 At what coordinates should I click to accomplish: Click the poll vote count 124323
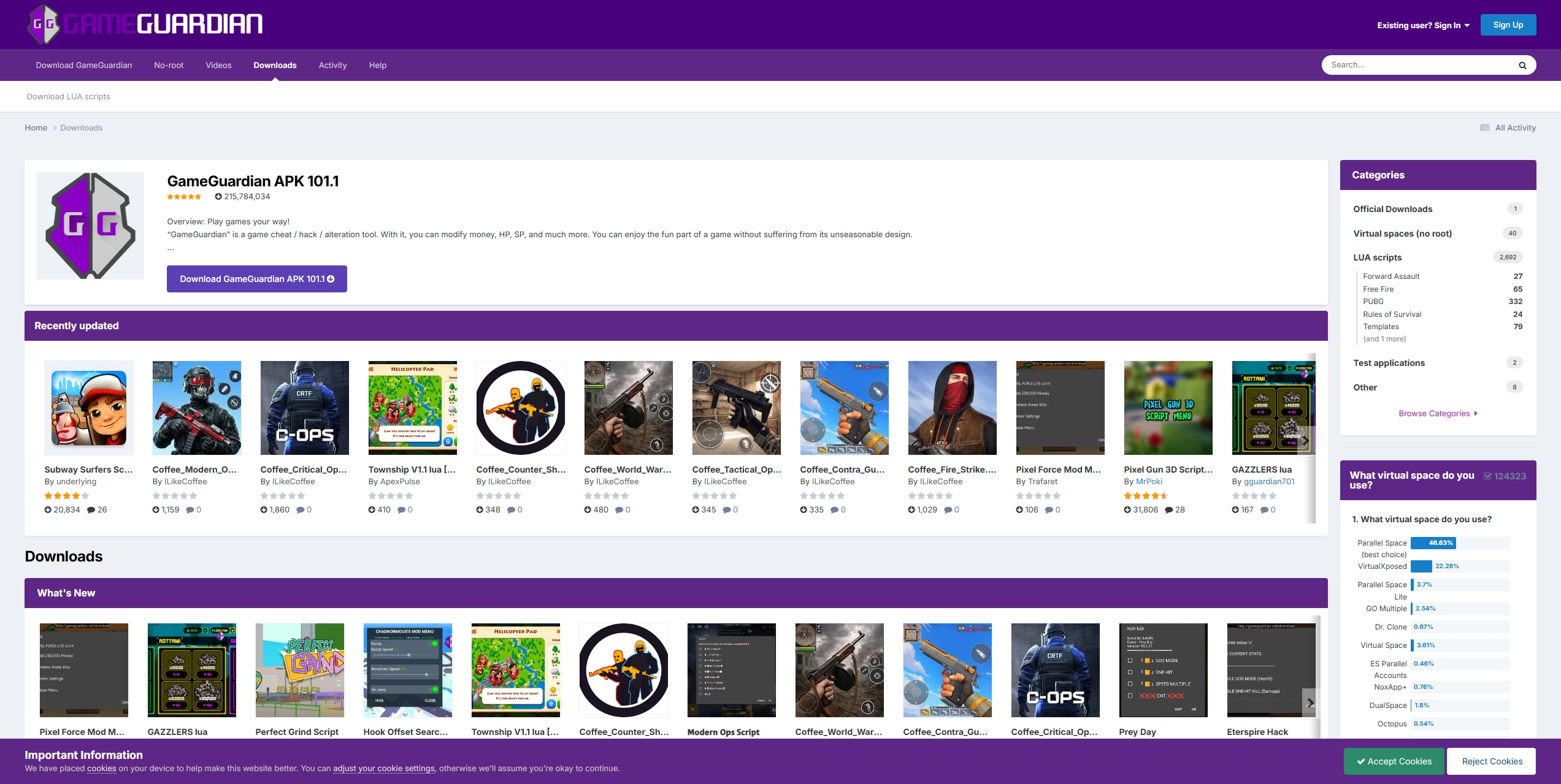(x=1505, y=476)
